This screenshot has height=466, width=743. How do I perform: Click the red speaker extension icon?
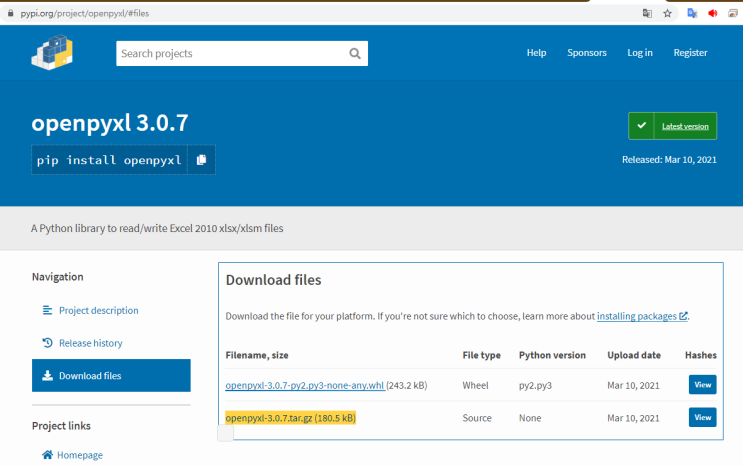click(713, 13)
